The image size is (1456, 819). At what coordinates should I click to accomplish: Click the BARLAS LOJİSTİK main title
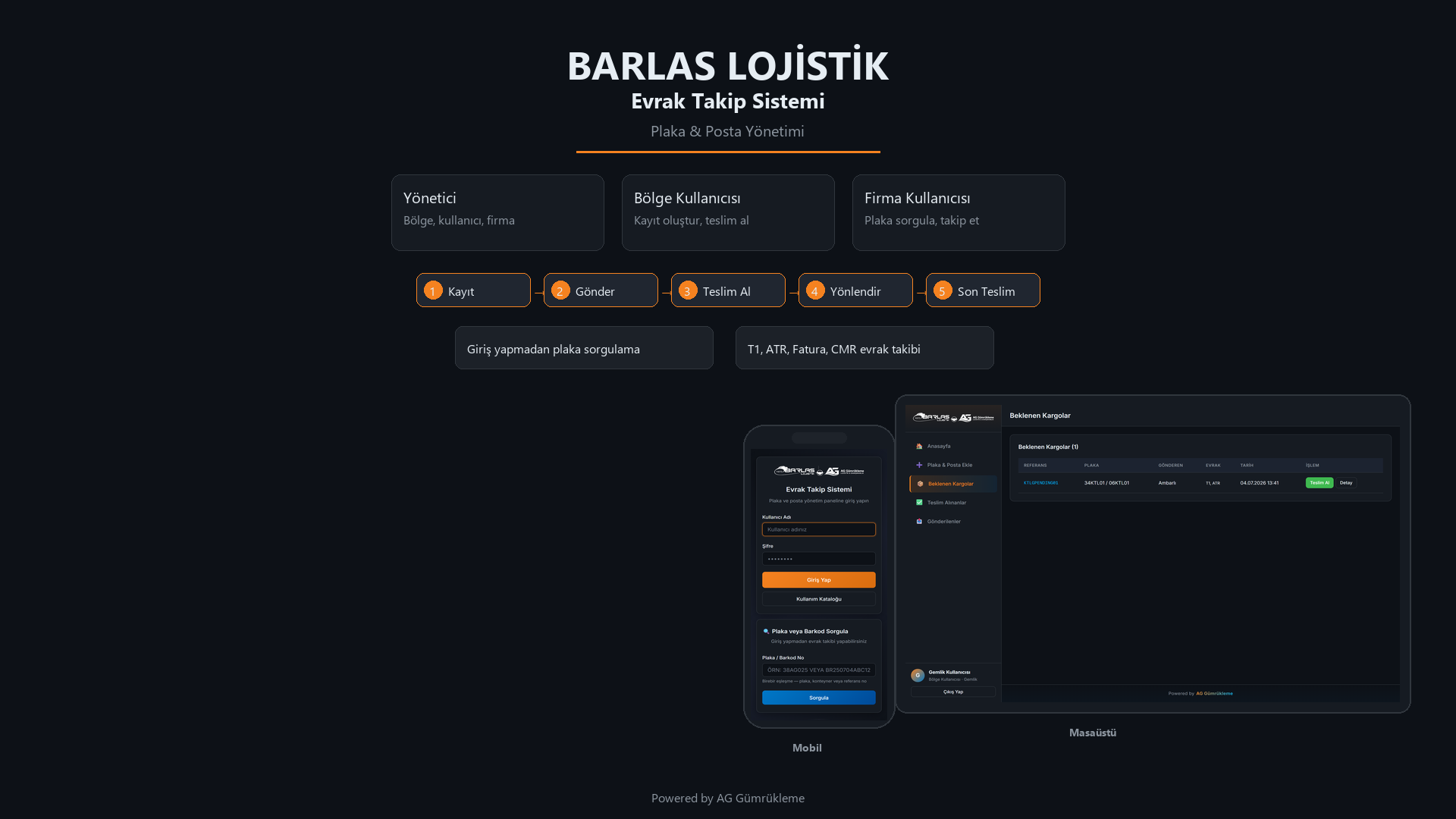point(728,64)
